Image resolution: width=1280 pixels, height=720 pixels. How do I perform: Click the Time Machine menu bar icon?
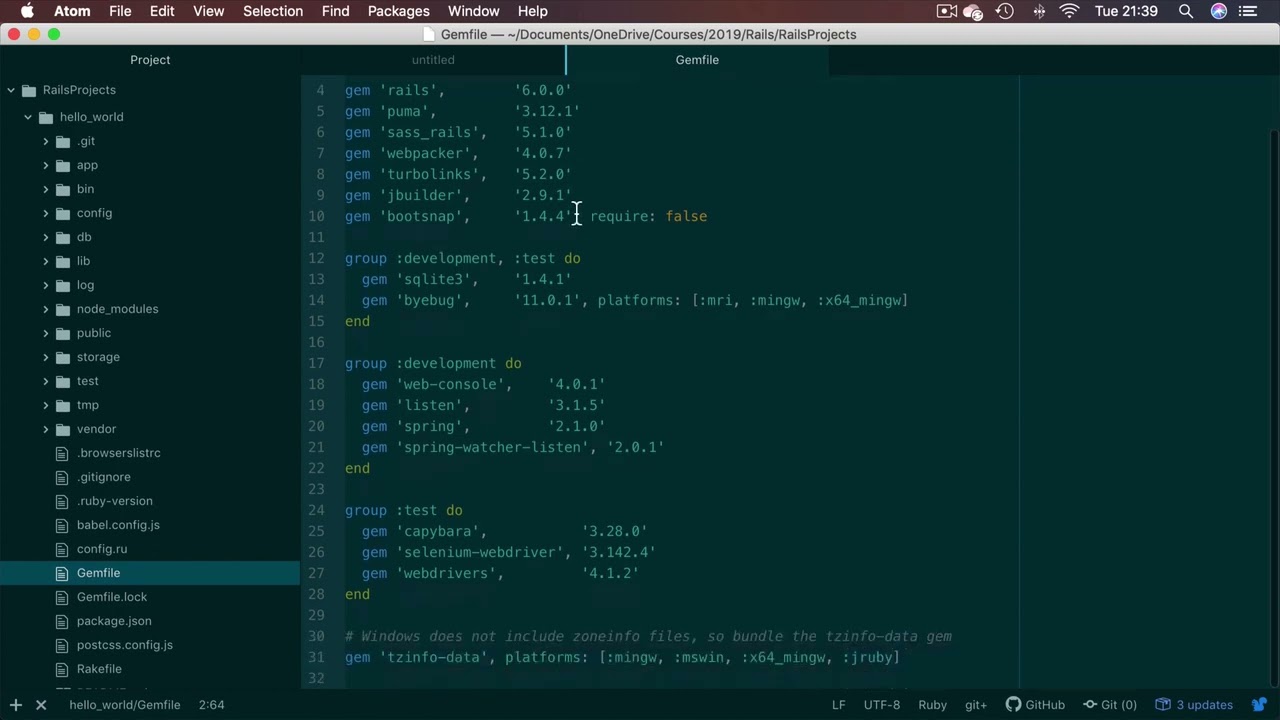[x=1005, y=11]
